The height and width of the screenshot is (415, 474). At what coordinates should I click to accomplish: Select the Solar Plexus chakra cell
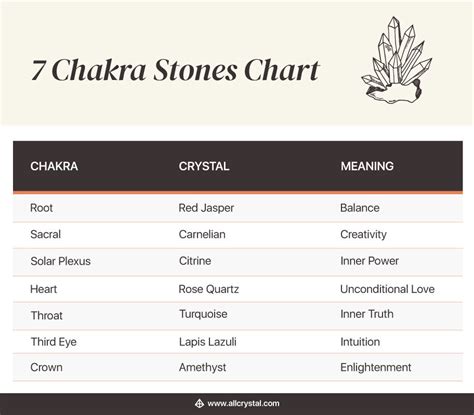61,261
